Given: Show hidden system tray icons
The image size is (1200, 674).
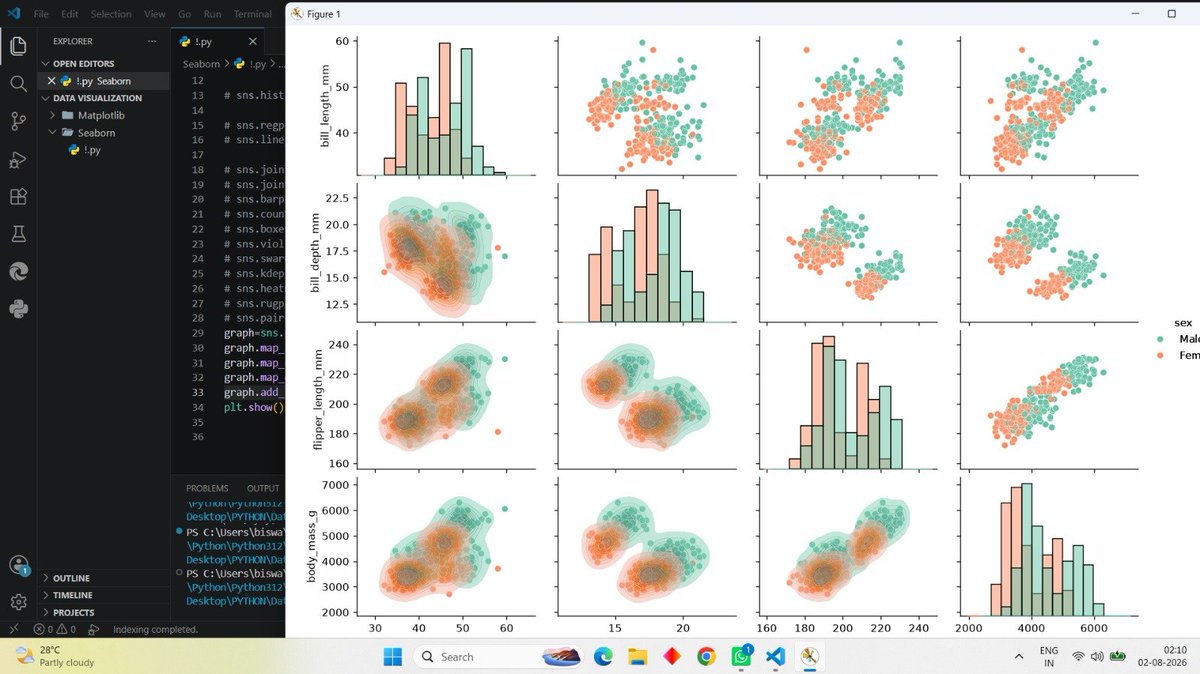Looking at the screenshot, I should coord(1019,656).
